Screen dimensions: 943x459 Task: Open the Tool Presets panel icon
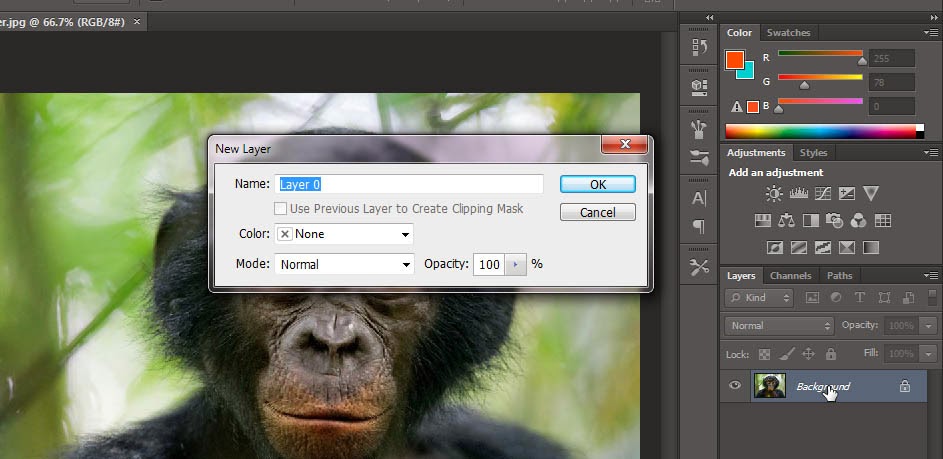pos(699,267)
